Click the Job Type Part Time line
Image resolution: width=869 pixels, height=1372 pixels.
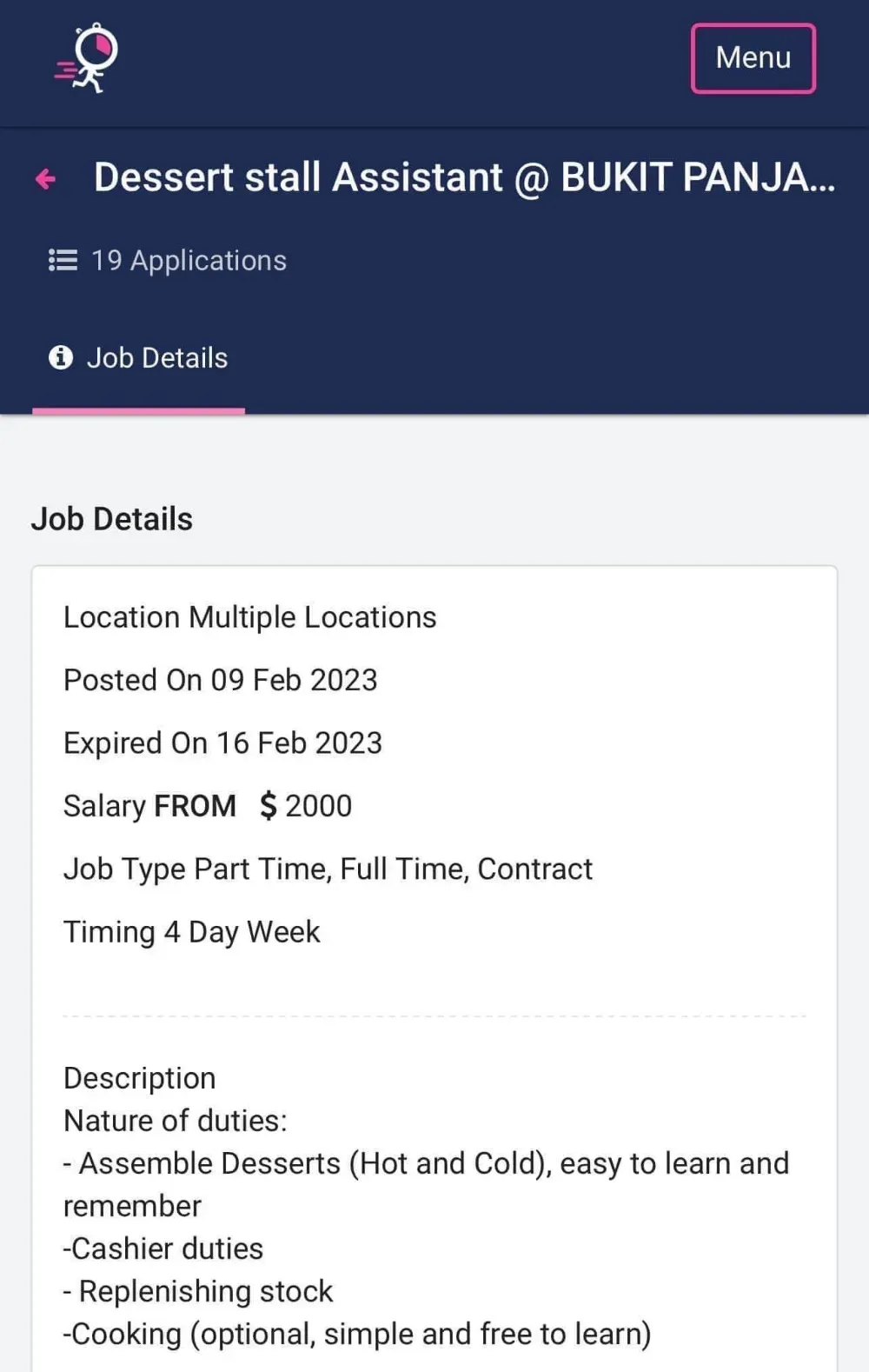(x=328, y=869)
